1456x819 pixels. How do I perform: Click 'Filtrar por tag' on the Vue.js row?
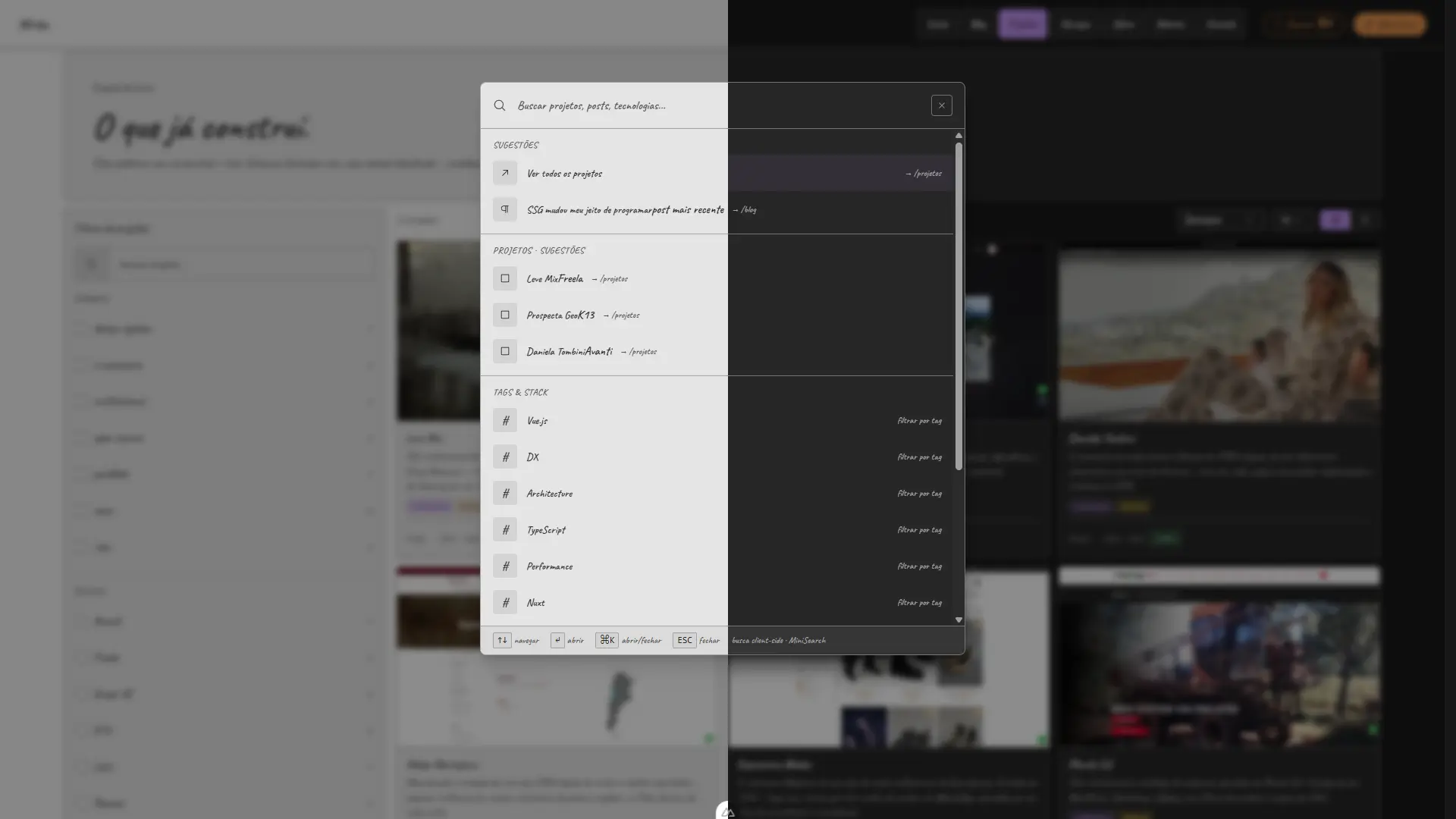click(x=919, y=421)
